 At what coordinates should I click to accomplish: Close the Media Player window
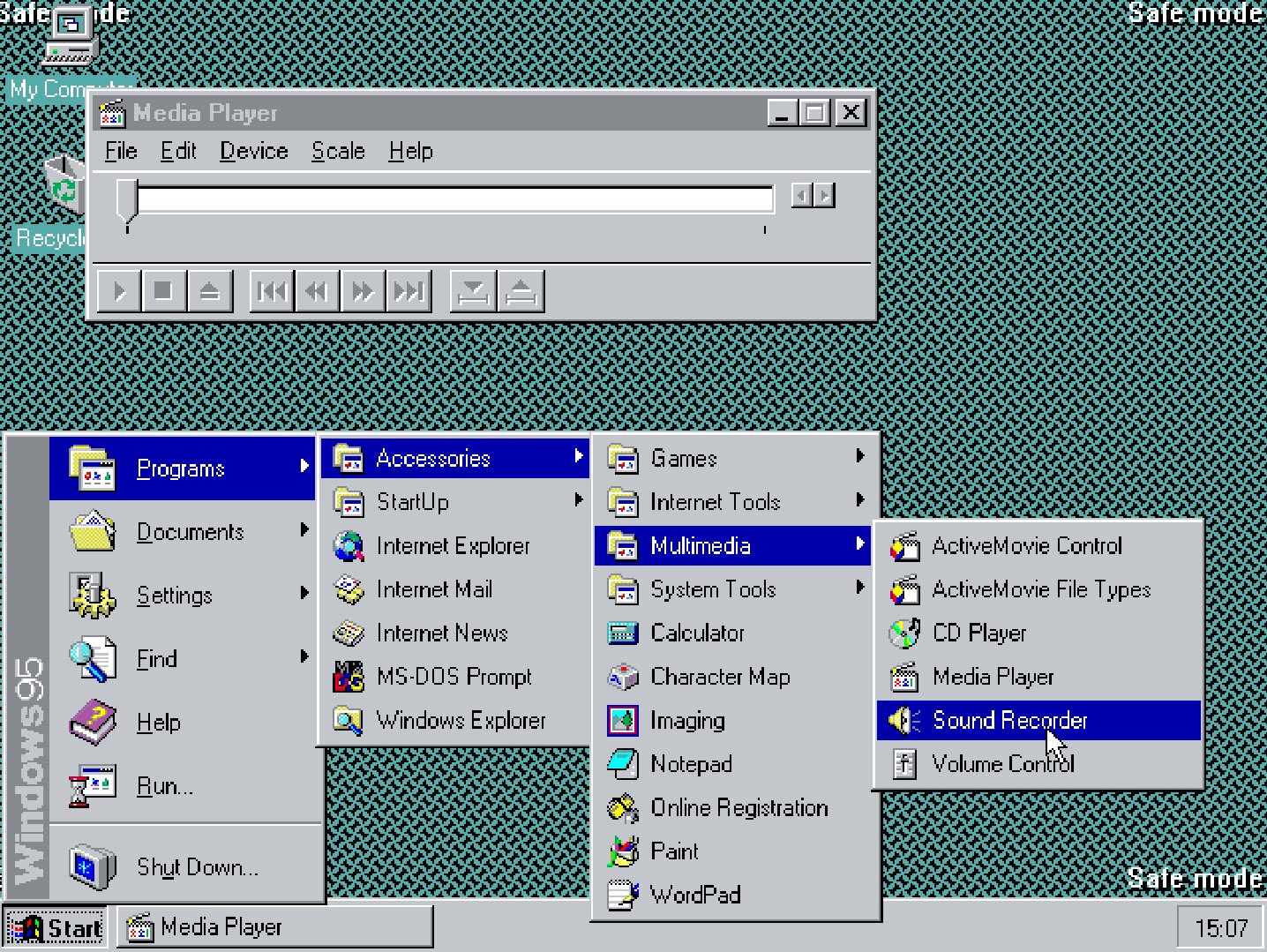pyautogui.click(x=851, y=113)
